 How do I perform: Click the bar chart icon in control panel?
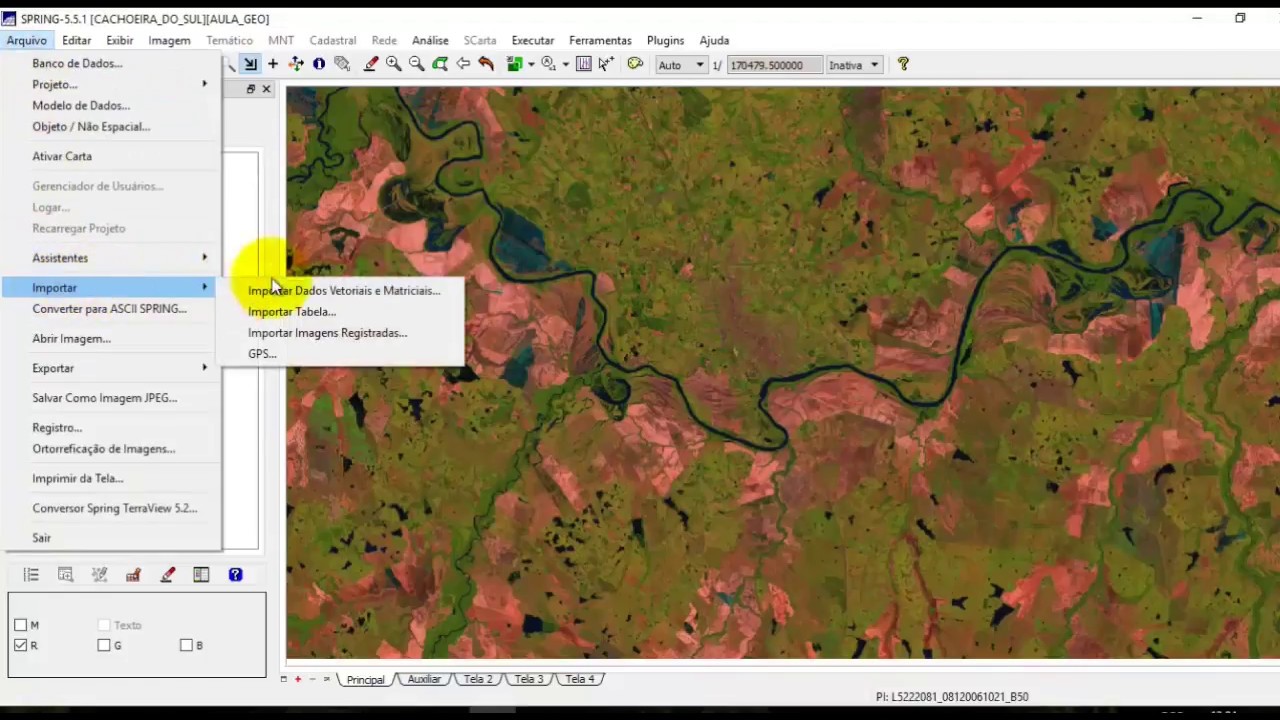(133, 575)
